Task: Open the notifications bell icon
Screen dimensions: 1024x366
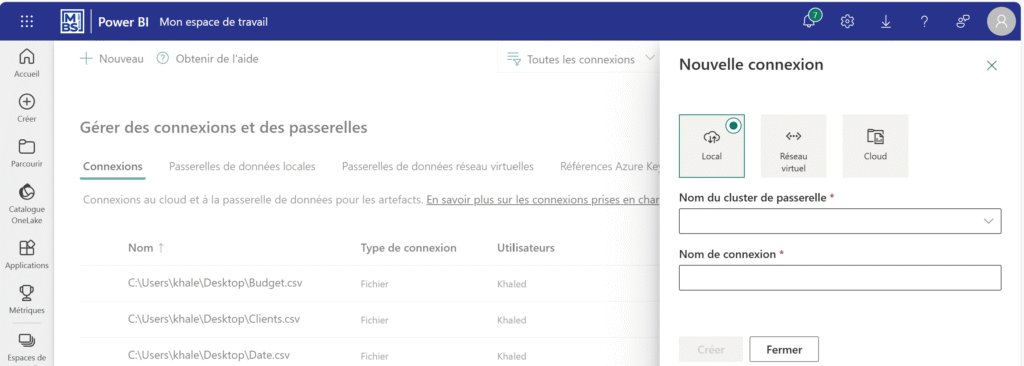Action: tap(810, 21)
